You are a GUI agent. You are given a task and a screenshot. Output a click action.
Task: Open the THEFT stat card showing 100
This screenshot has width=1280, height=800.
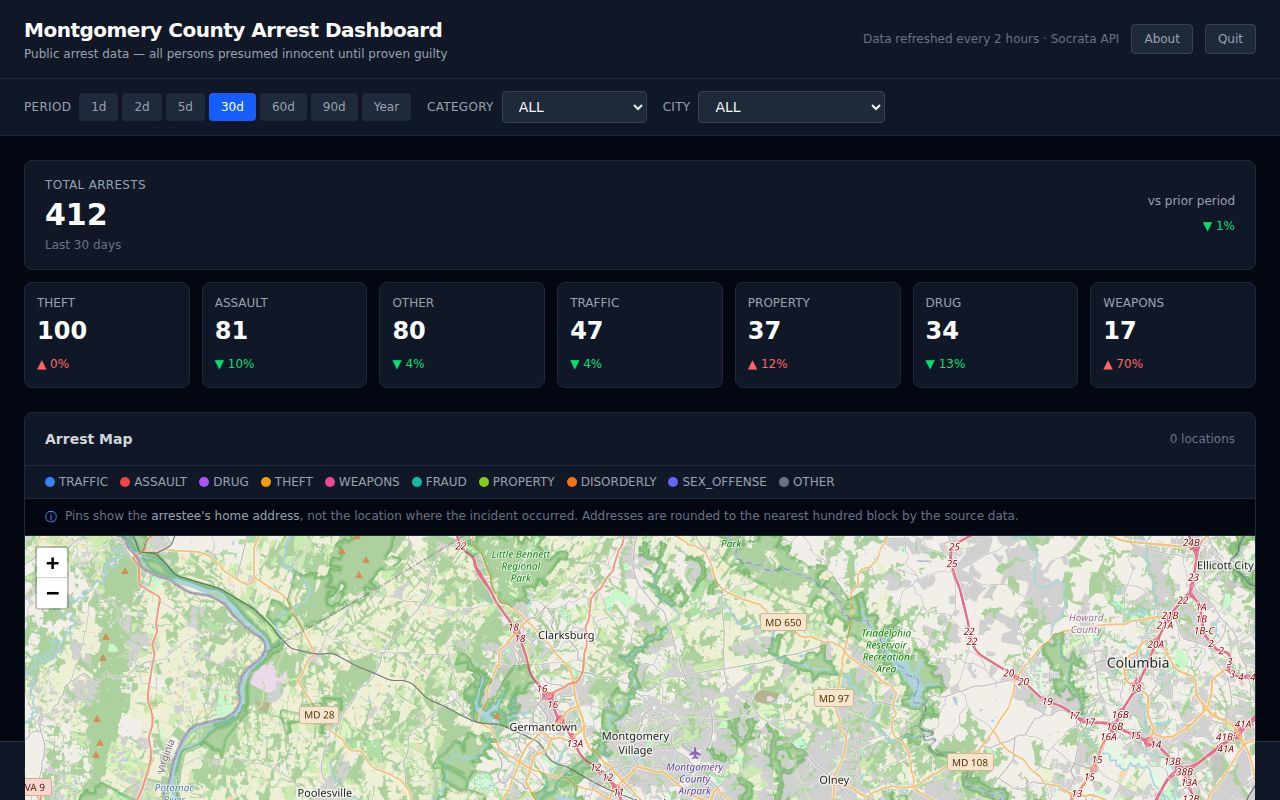point(107,335)
